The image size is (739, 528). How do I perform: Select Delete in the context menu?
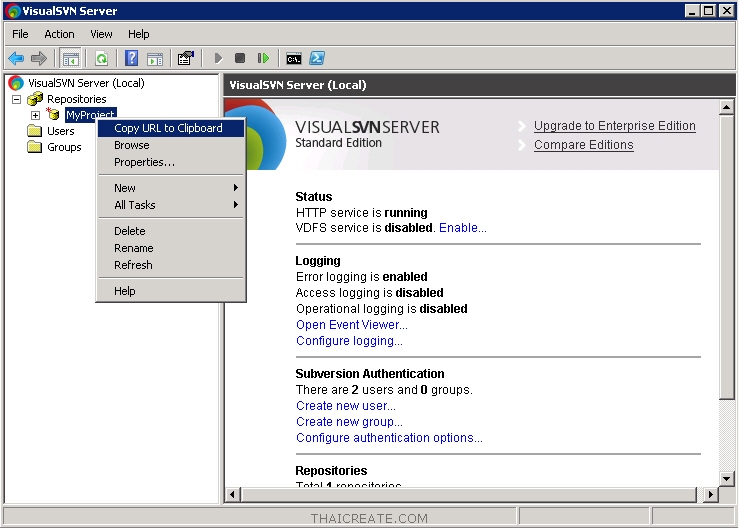171,231
